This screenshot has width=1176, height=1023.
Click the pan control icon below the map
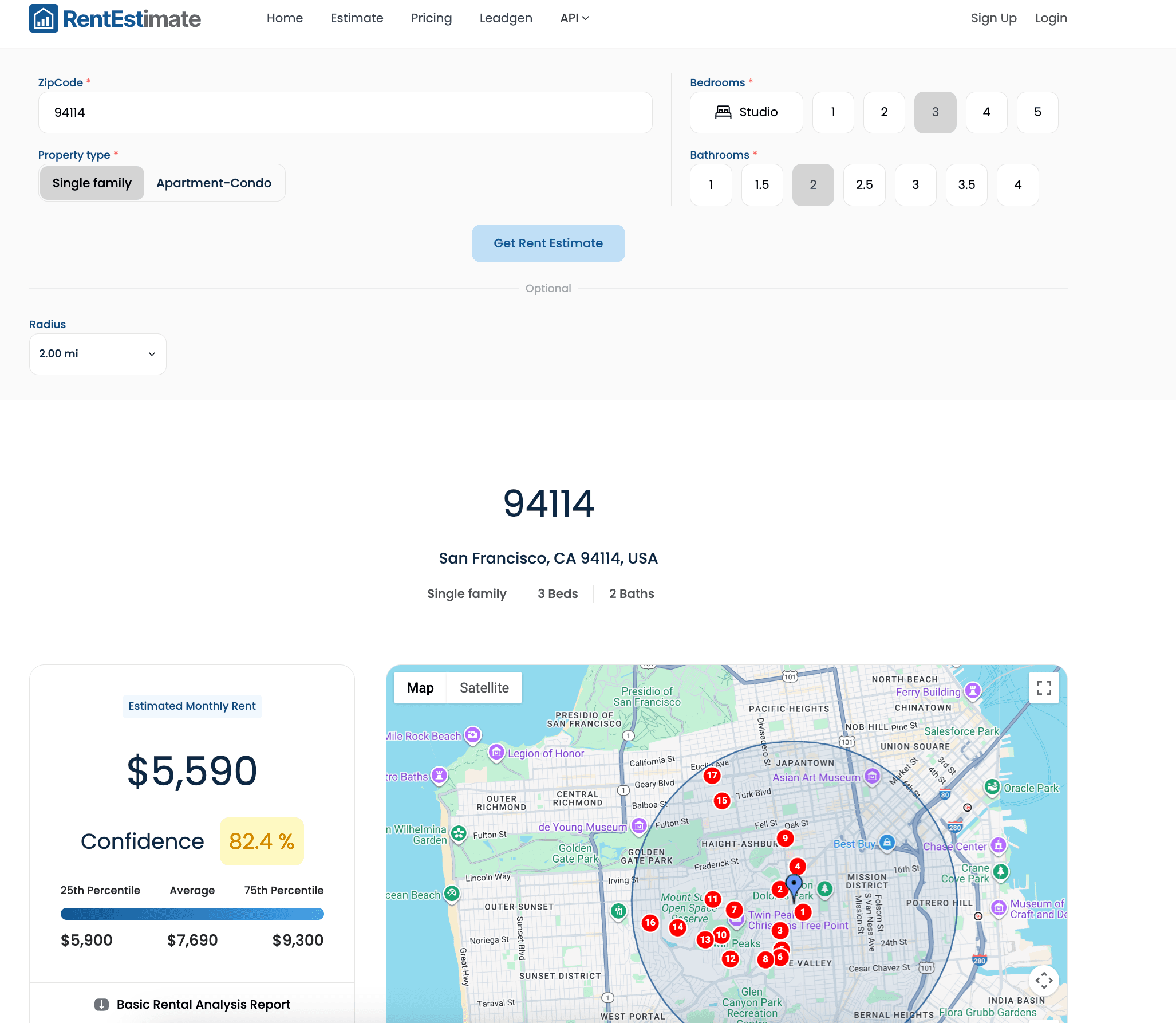[x=1044, y=981]
